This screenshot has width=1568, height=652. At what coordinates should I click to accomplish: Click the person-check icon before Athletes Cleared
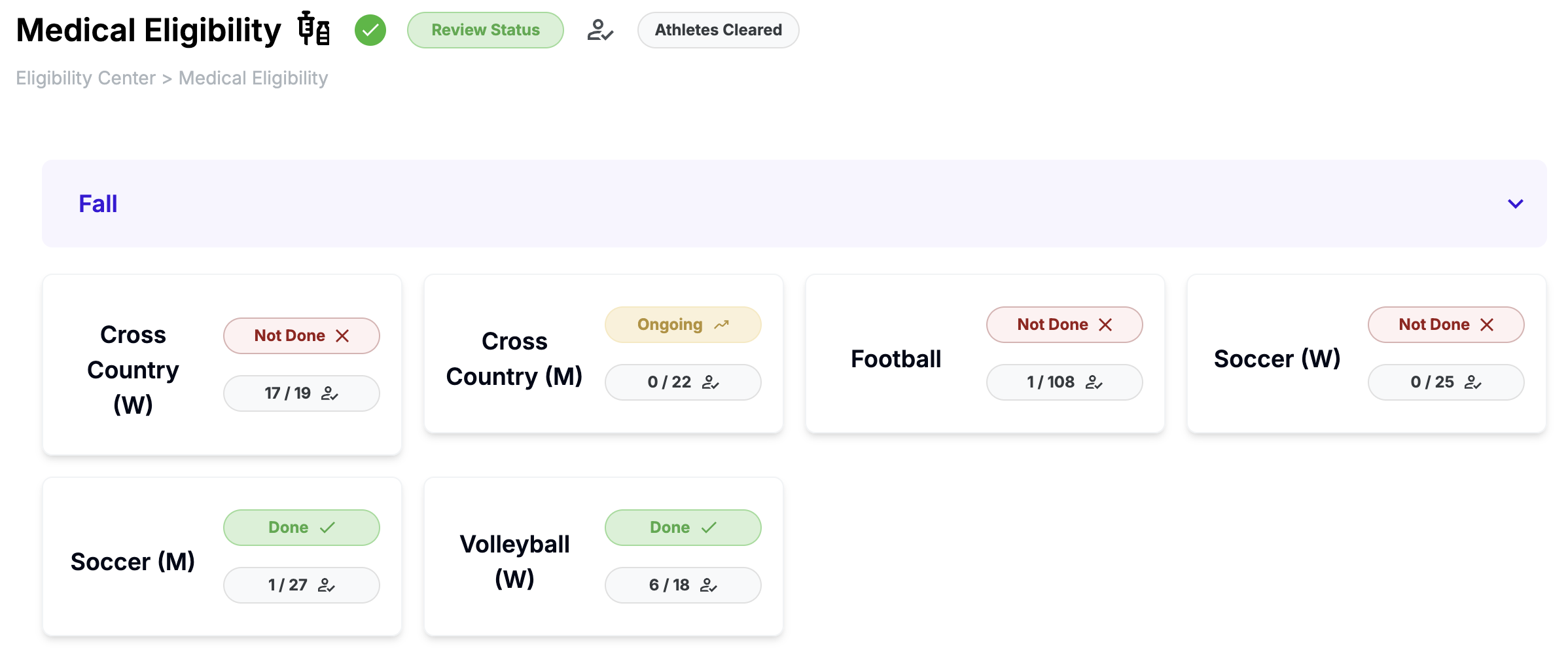(599, 30)
